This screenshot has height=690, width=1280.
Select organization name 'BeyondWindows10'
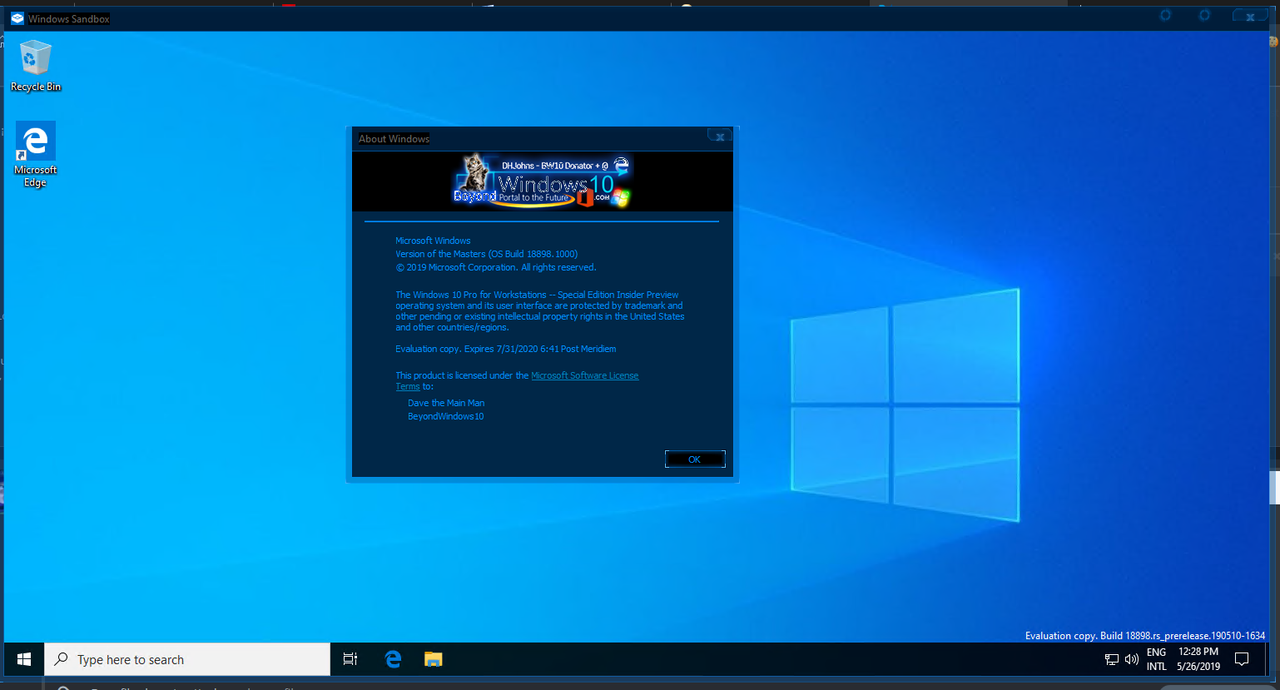coord(446,416)
